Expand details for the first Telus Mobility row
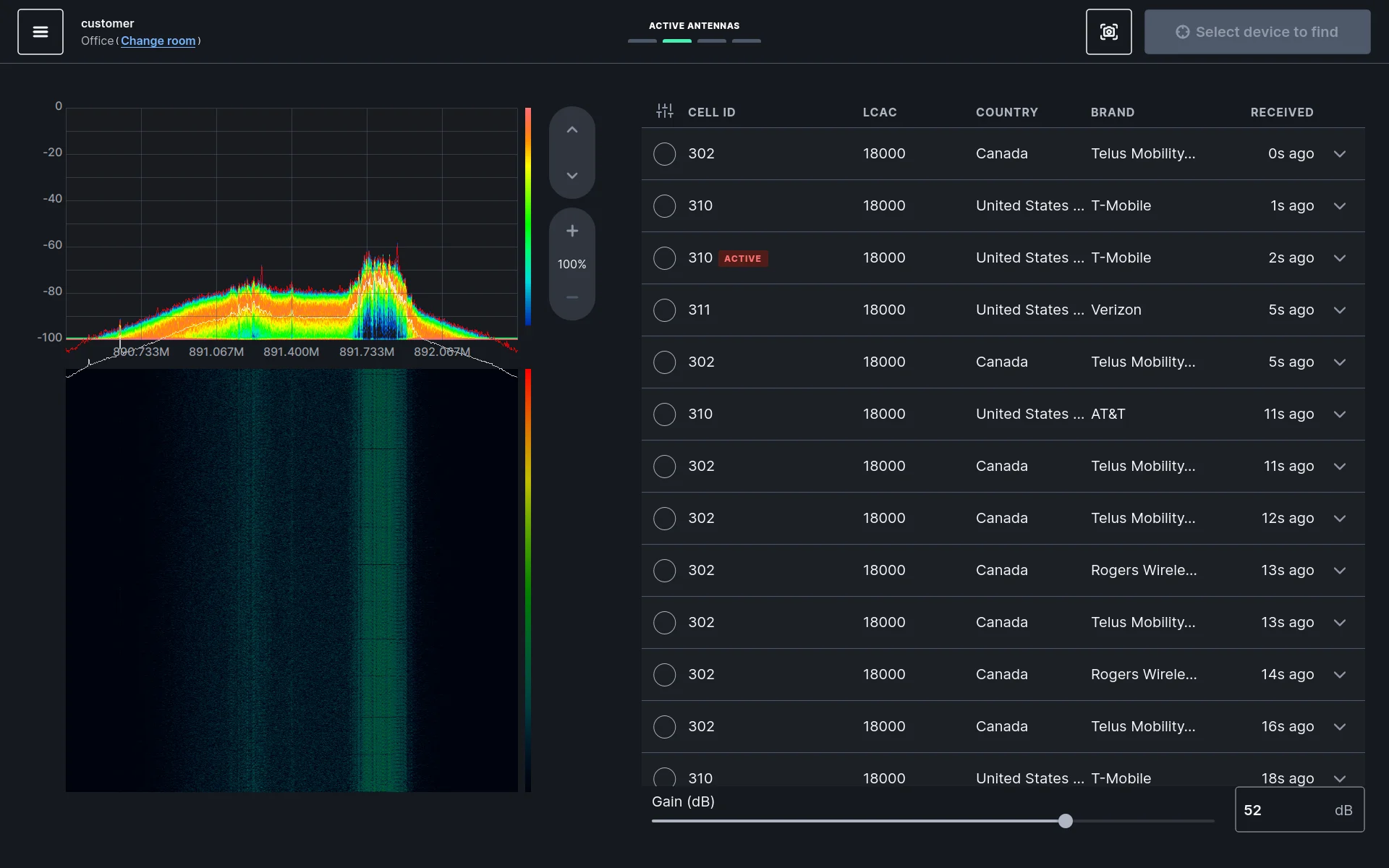This screenshot has width=1389, height=868. coord(1340,153)
